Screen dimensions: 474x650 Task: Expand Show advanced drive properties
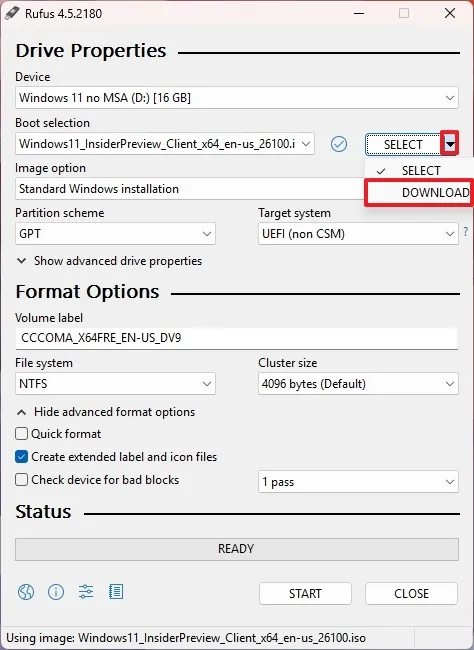pos(109,261)
